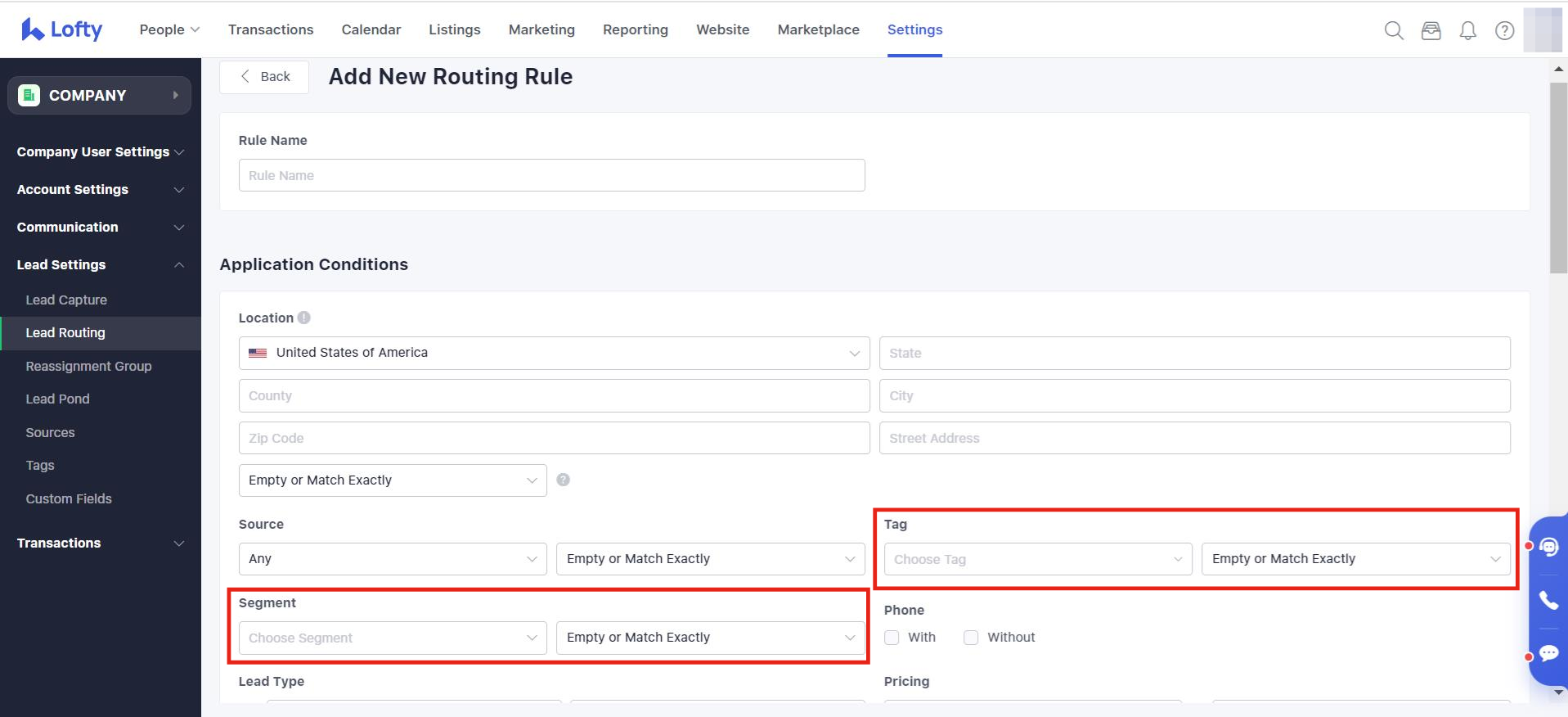Open the Source Any dropdown

coord(393,559)
